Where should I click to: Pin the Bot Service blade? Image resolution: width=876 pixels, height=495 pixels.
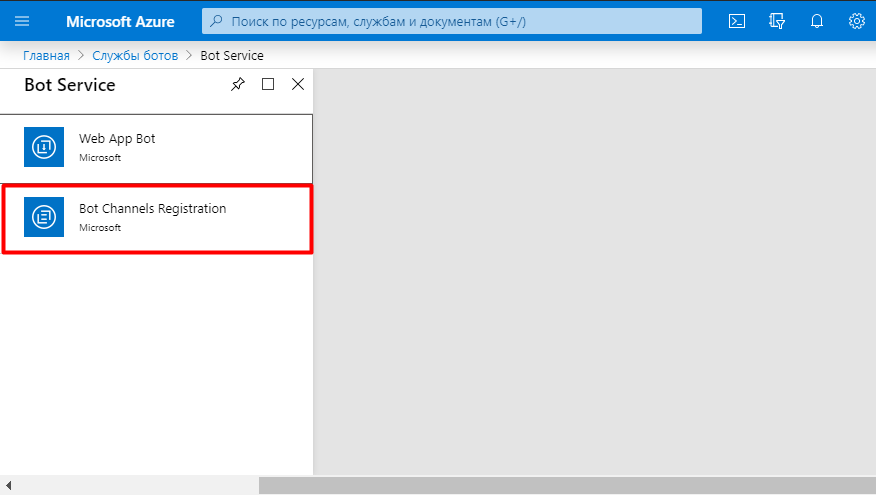[x=237, y=84]
